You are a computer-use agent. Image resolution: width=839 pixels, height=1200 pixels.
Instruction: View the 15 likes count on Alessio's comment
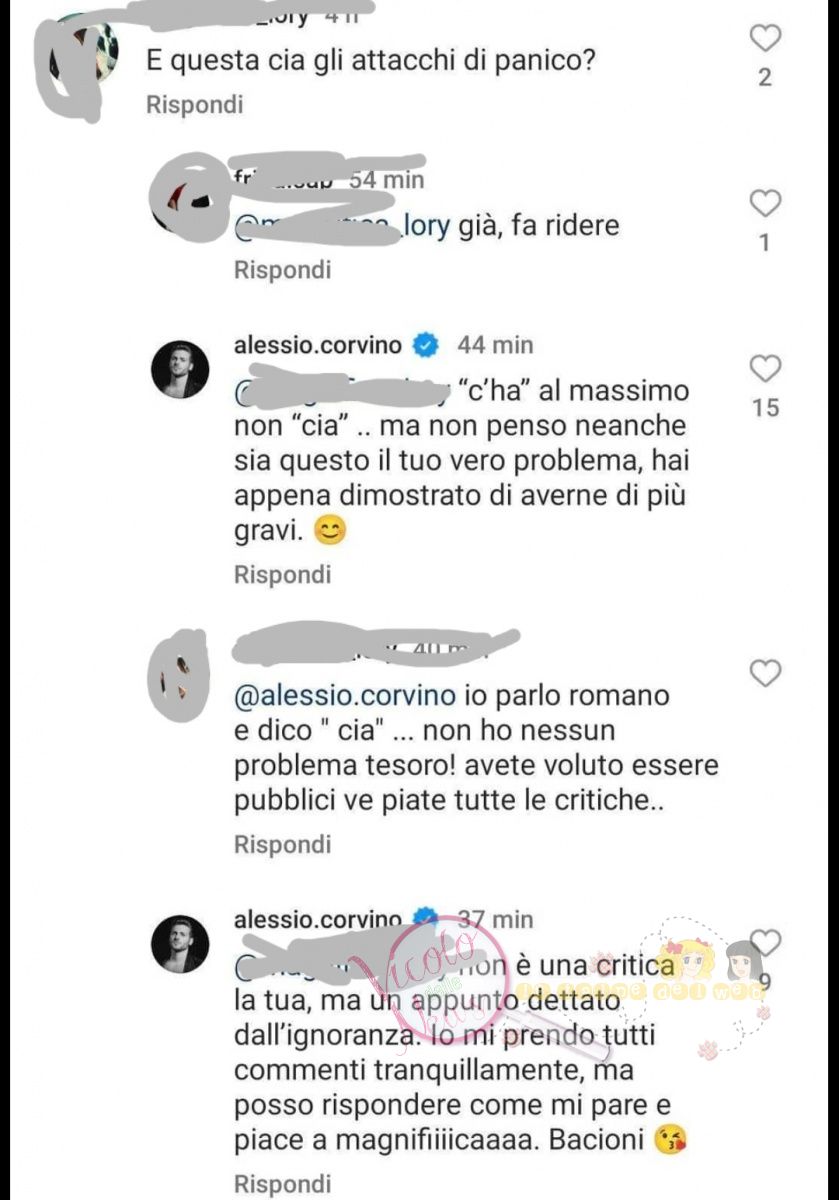click(765, 408)
